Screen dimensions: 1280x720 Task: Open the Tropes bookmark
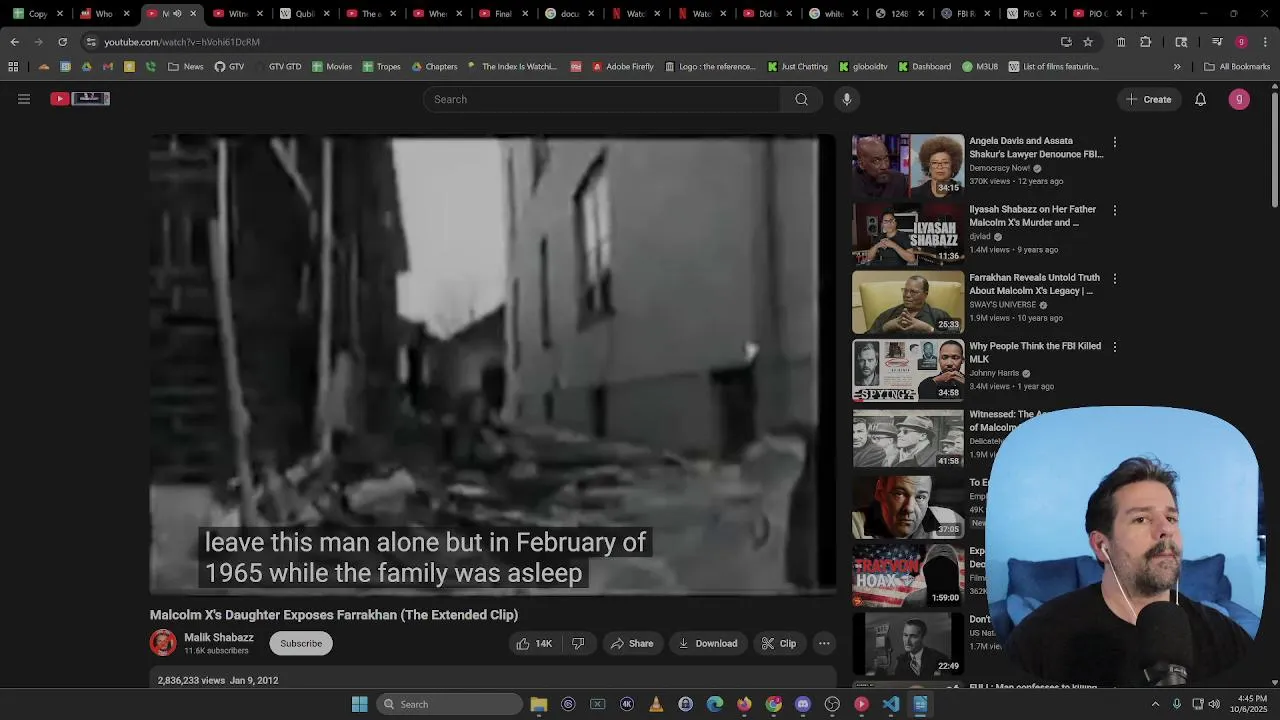tap(382, 67)
